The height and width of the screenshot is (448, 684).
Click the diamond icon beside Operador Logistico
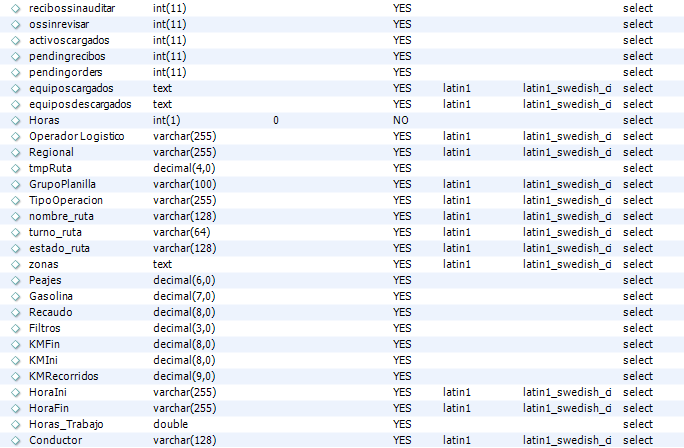(x=16, y=137)
